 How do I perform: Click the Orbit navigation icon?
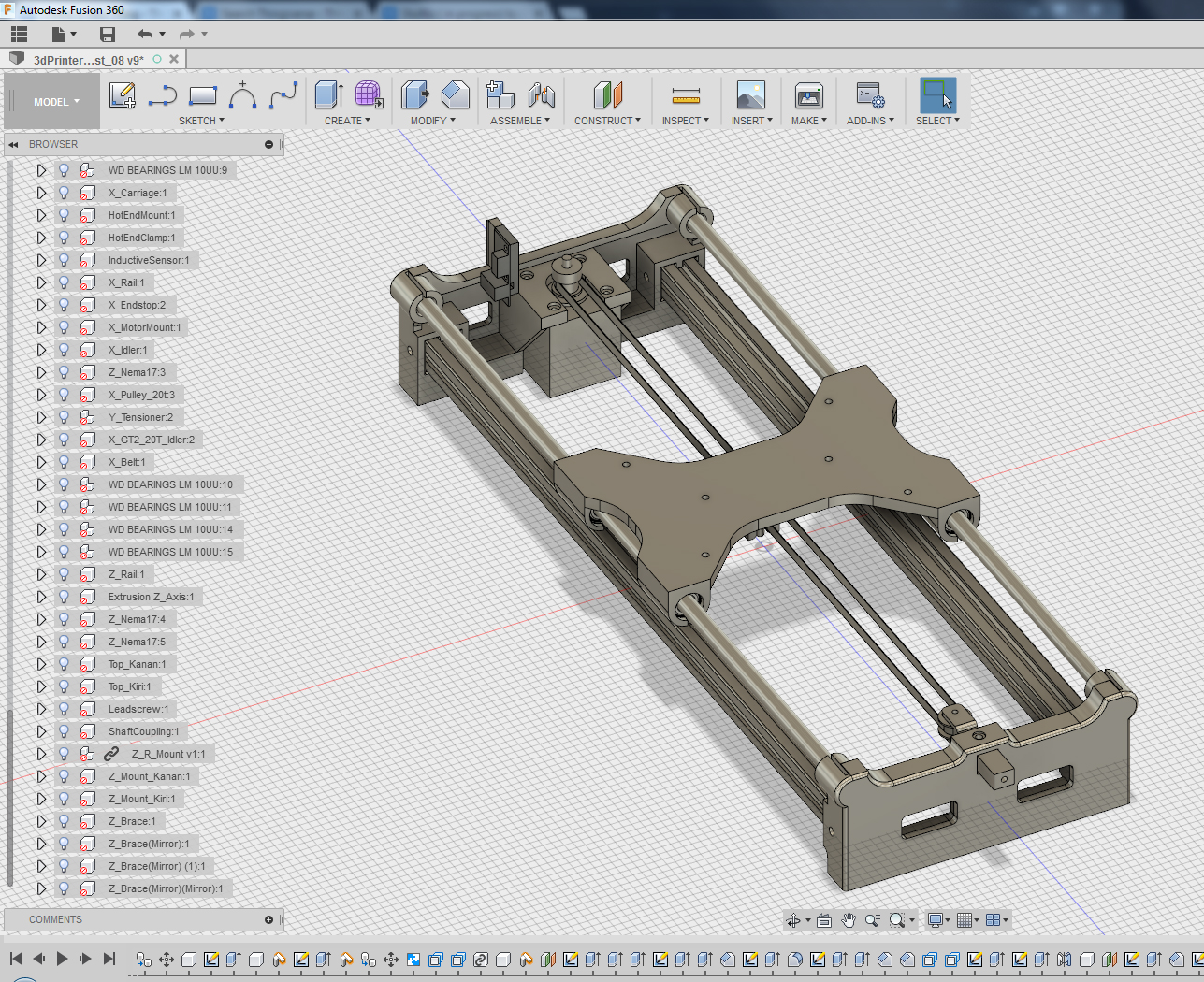[793, 920]
